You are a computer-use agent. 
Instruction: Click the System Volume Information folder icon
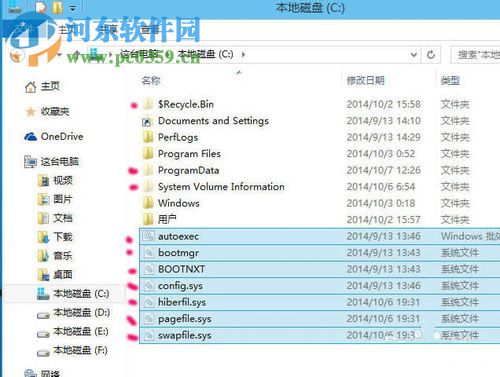coord(148,187)
